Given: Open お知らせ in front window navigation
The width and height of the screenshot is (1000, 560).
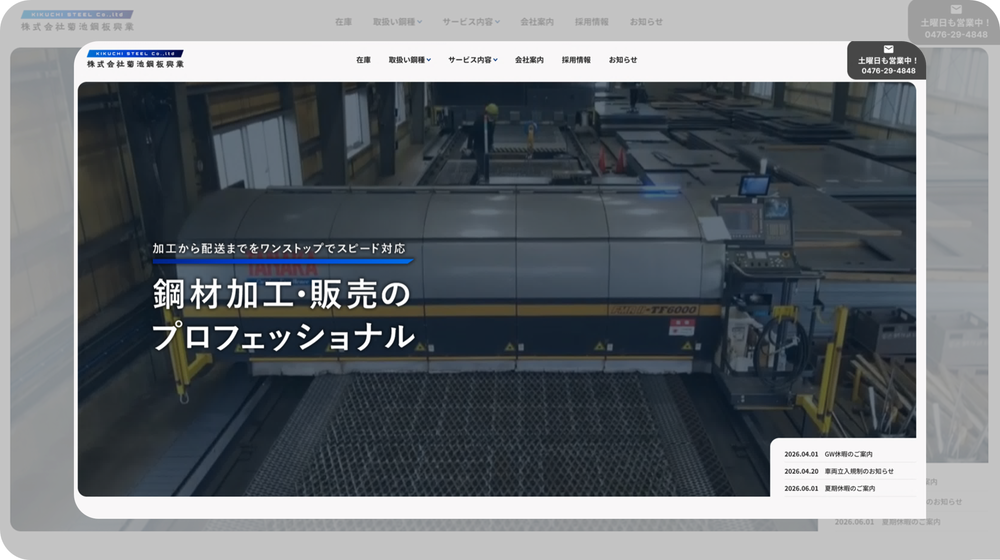Looking at the screenshot, I should point(623,60).
